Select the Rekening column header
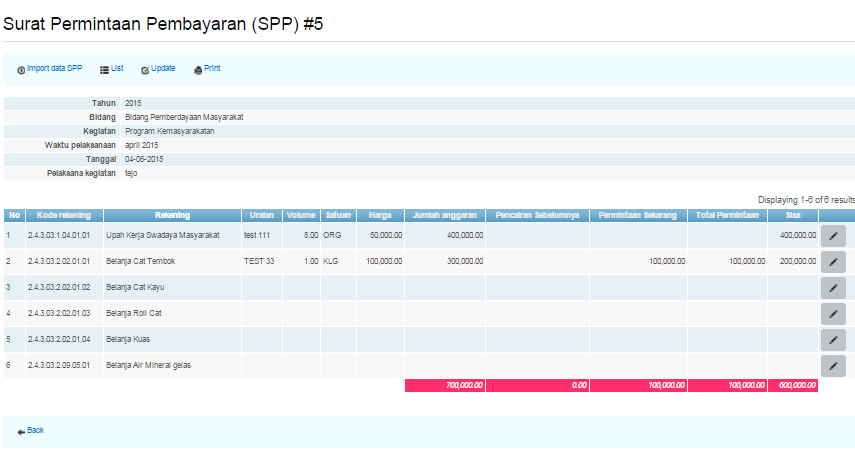 point(172,215)
